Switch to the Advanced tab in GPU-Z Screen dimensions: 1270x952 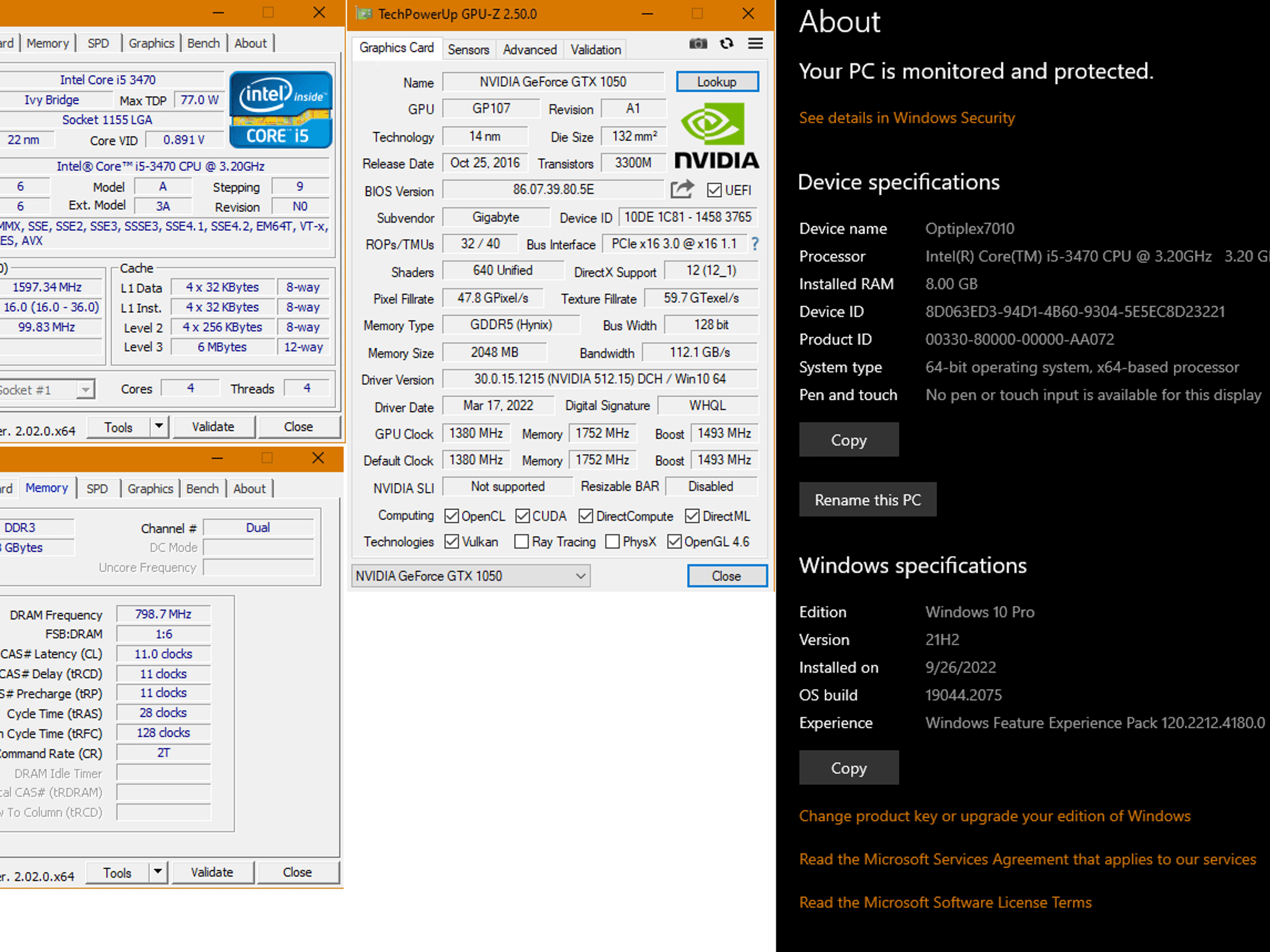tap(530, 50)
